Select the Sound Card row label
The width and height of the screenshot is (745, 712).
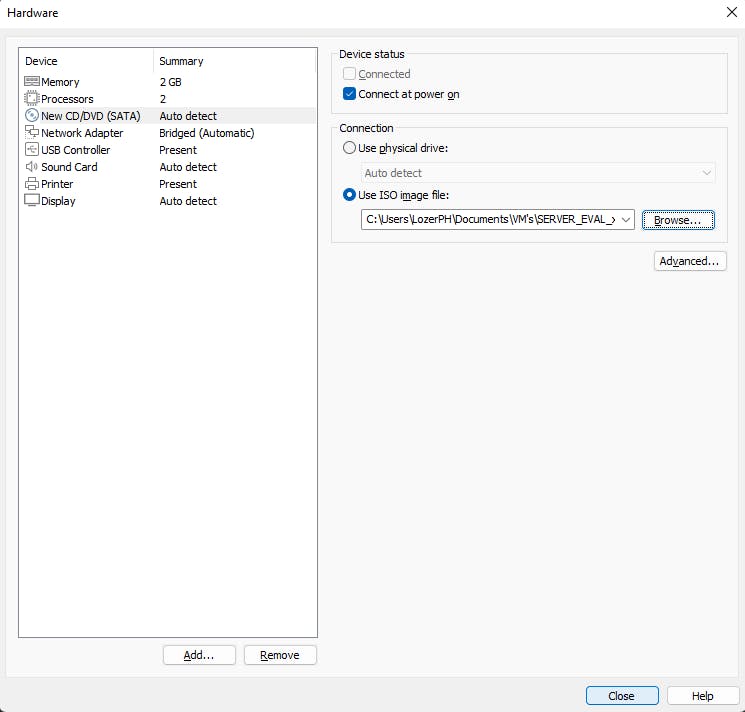pyautogui.click(x=69, y=167)
